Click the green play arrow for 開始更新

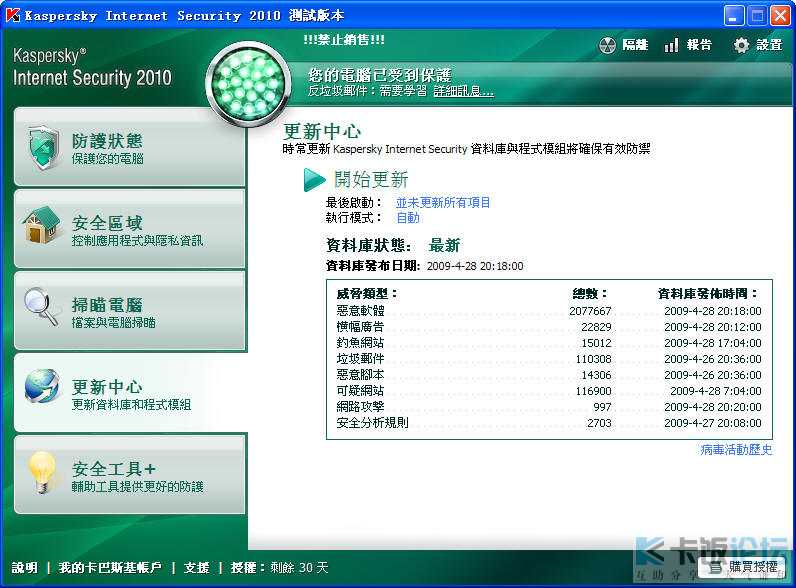click(314, 180)
